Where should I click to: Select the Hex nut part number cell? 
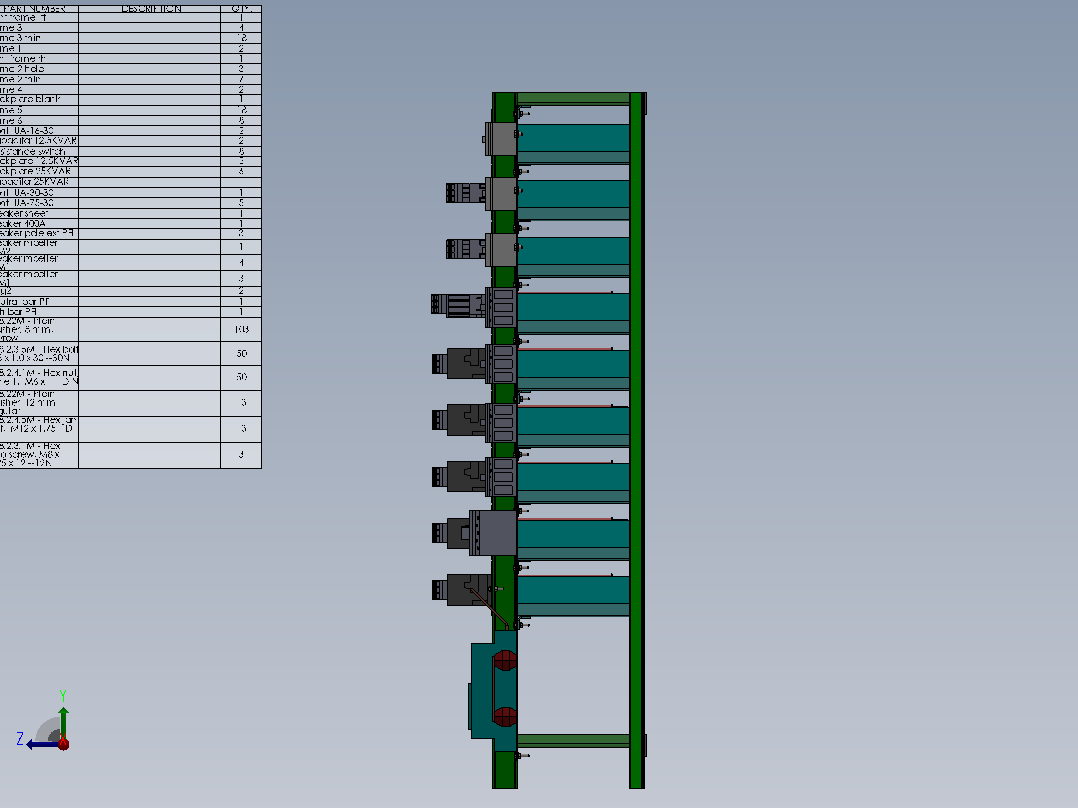[x=39, y=378]
